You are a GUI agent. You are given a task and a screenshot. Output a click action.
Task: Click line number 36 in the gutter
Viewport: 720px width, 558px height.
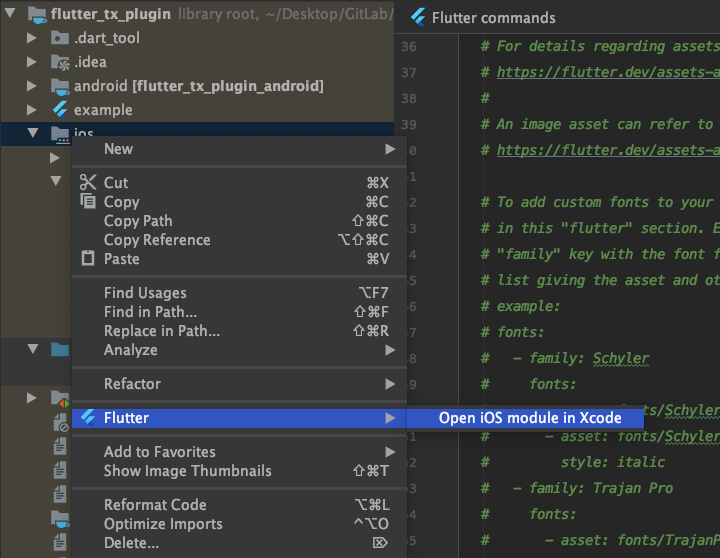409,46
